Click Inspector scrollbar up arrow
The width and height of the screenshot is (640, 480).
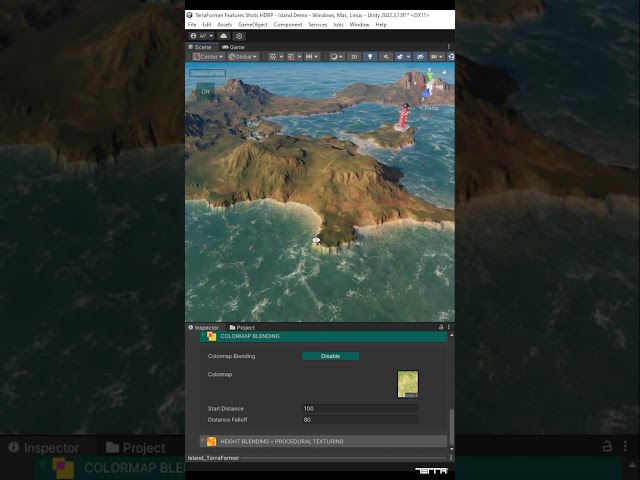pyautogui.click(x=451, y=335)
